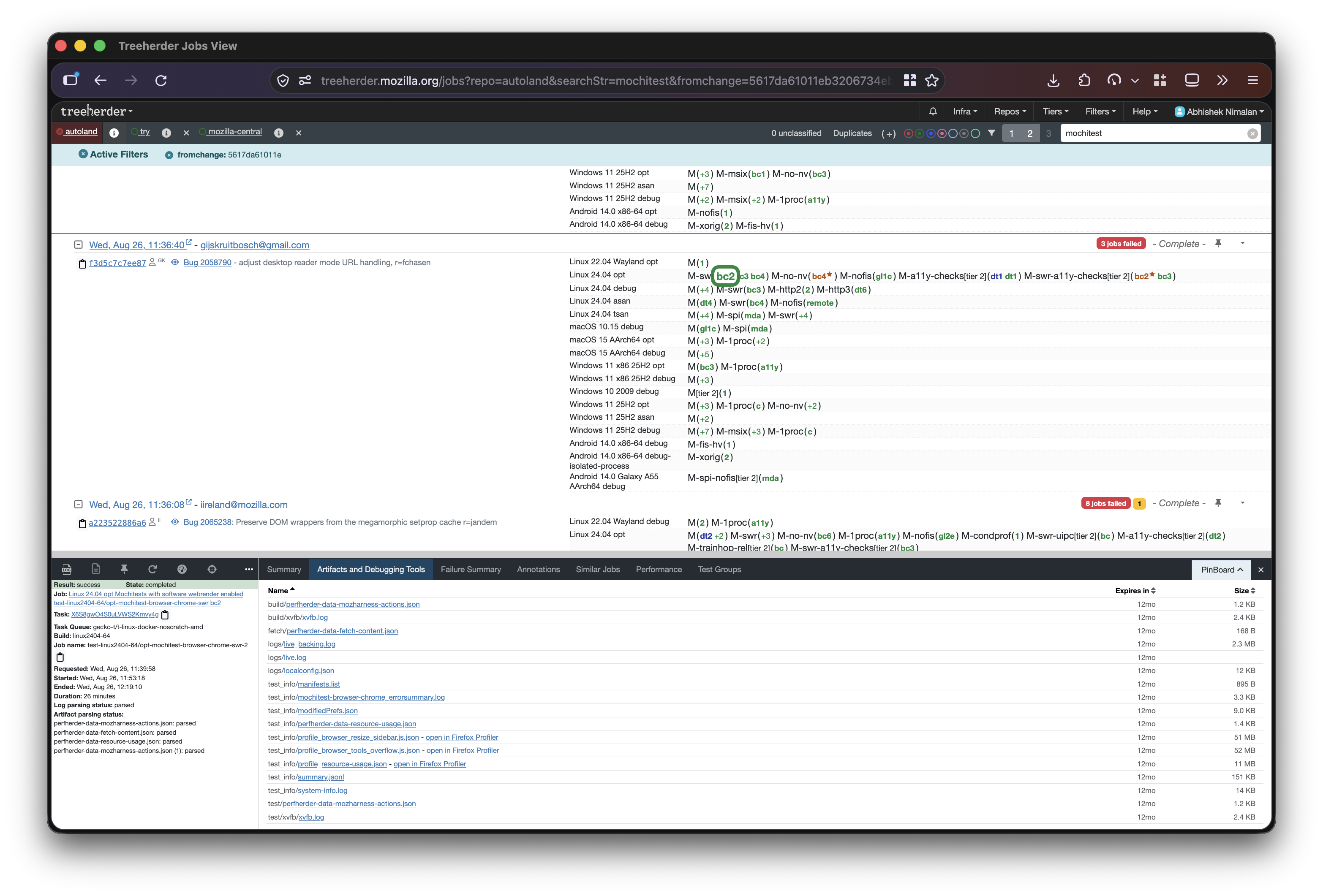This screenshot has width=1323, height=896.
Task: Open the Repos dropdown menu
Action: coord(1010,111)
